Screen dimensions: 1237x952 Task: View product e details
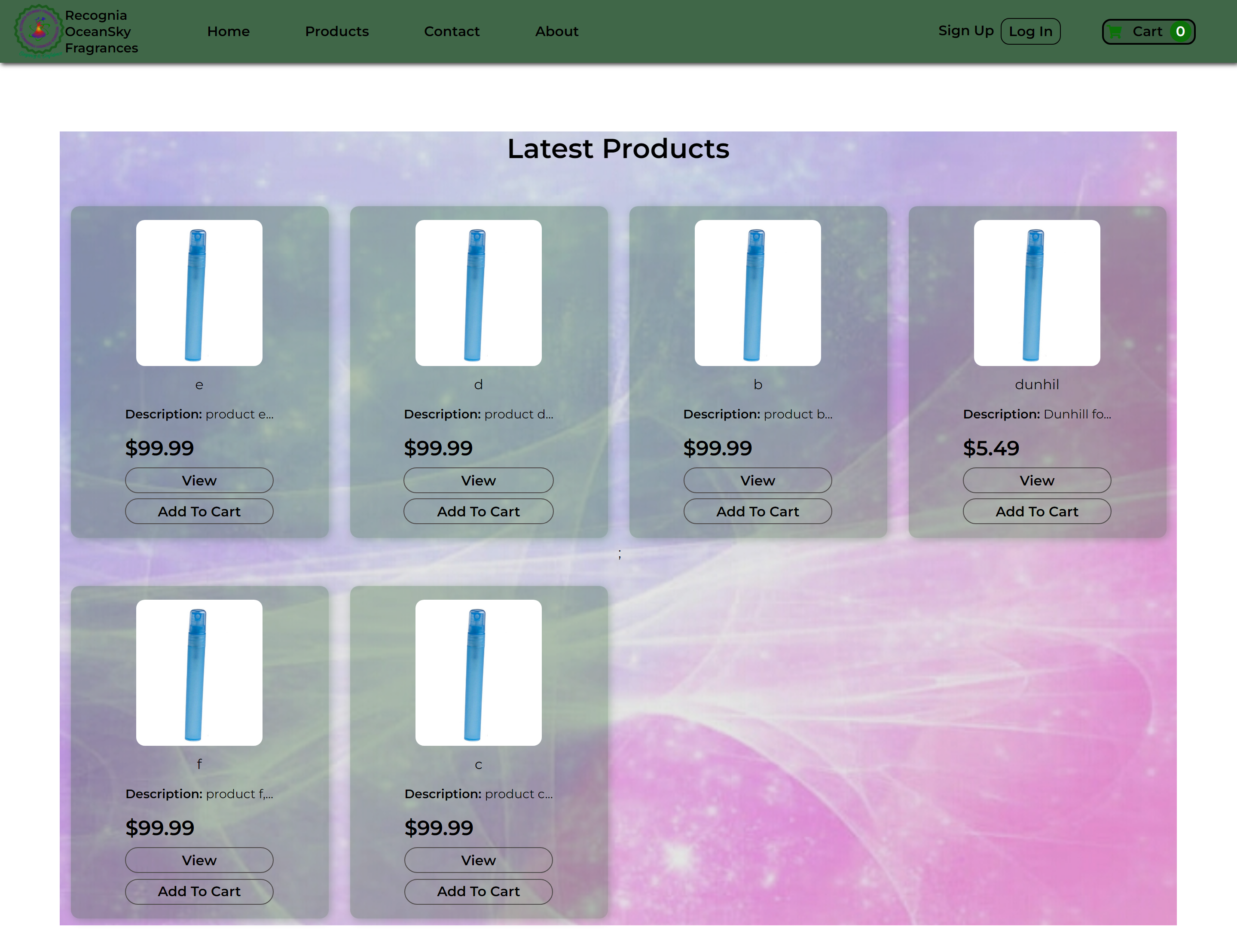point(199,480)
